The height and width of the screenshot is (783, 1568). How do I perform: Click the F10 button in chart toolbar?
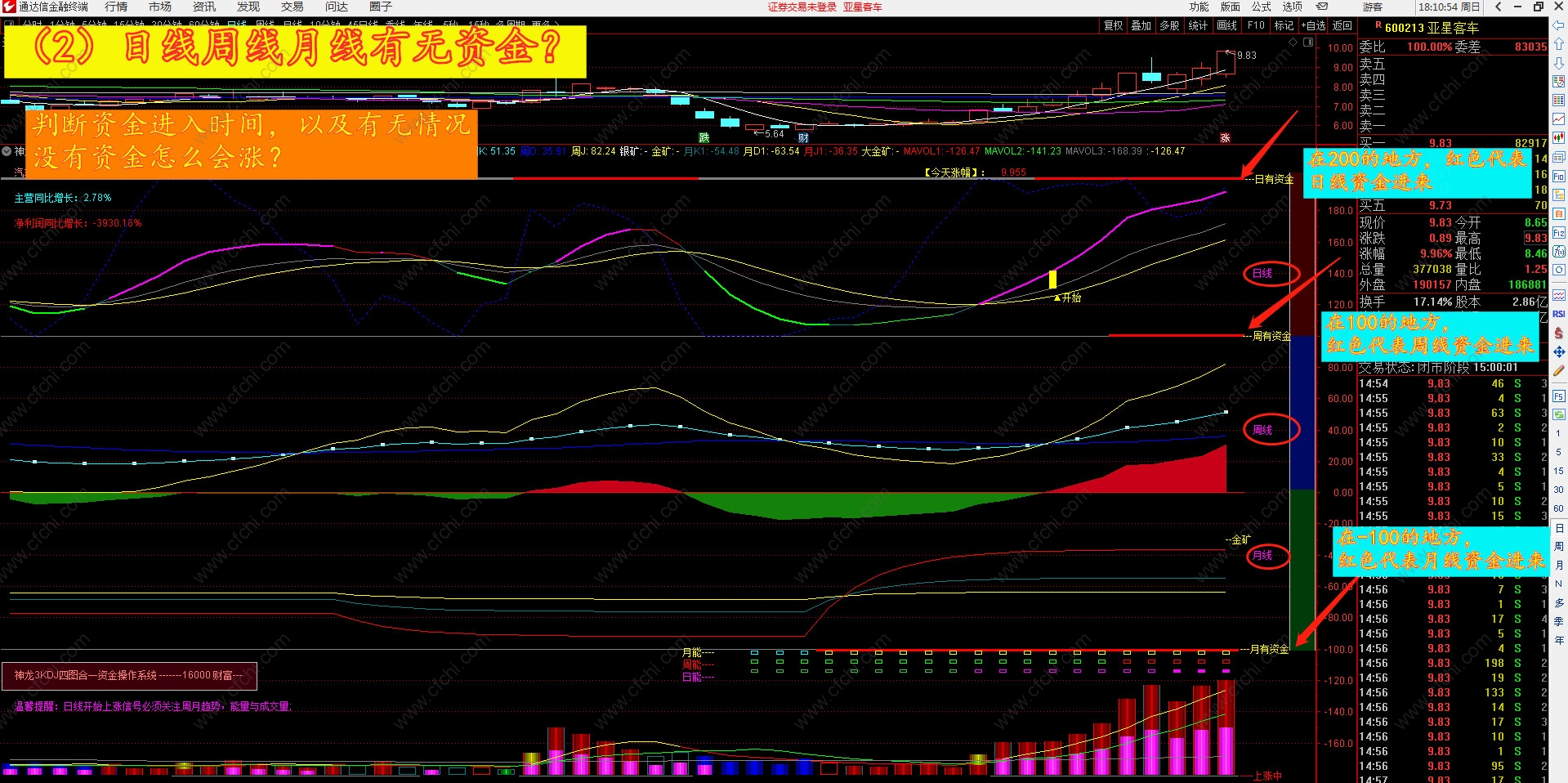[1256, 25]
